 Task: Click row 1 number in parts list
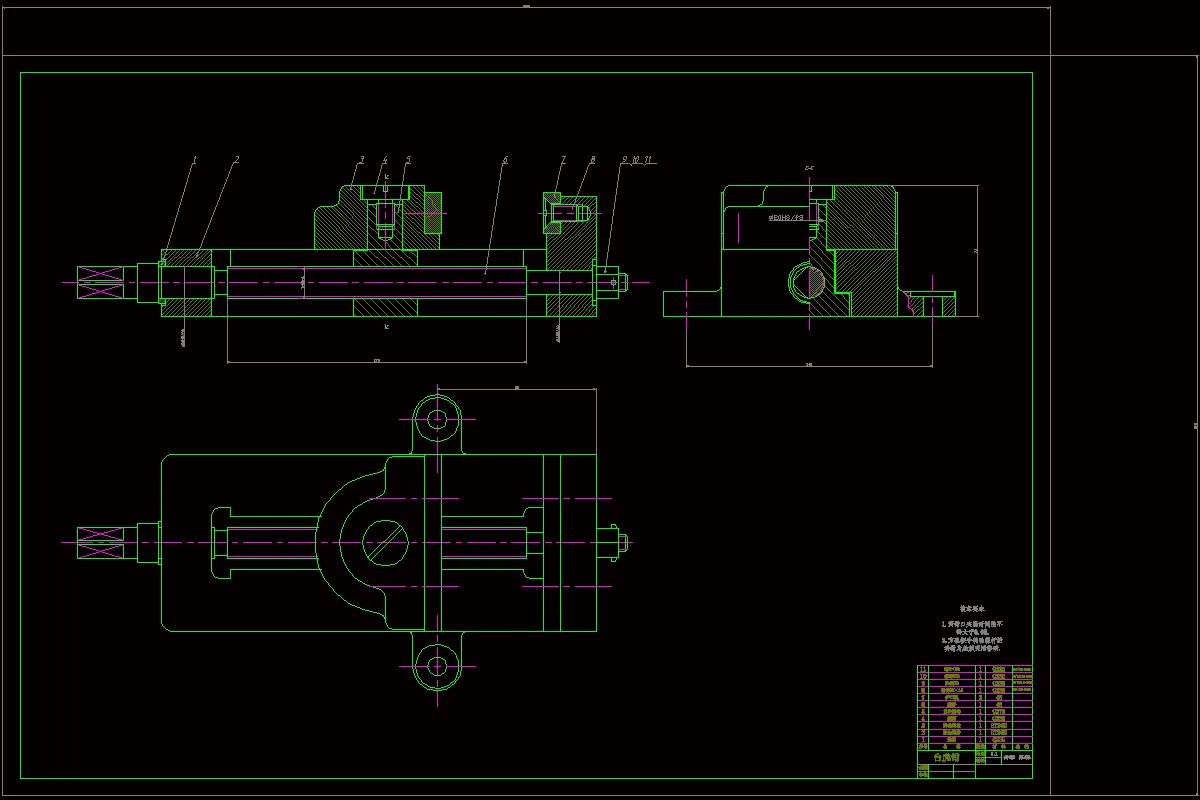point(924,741)
